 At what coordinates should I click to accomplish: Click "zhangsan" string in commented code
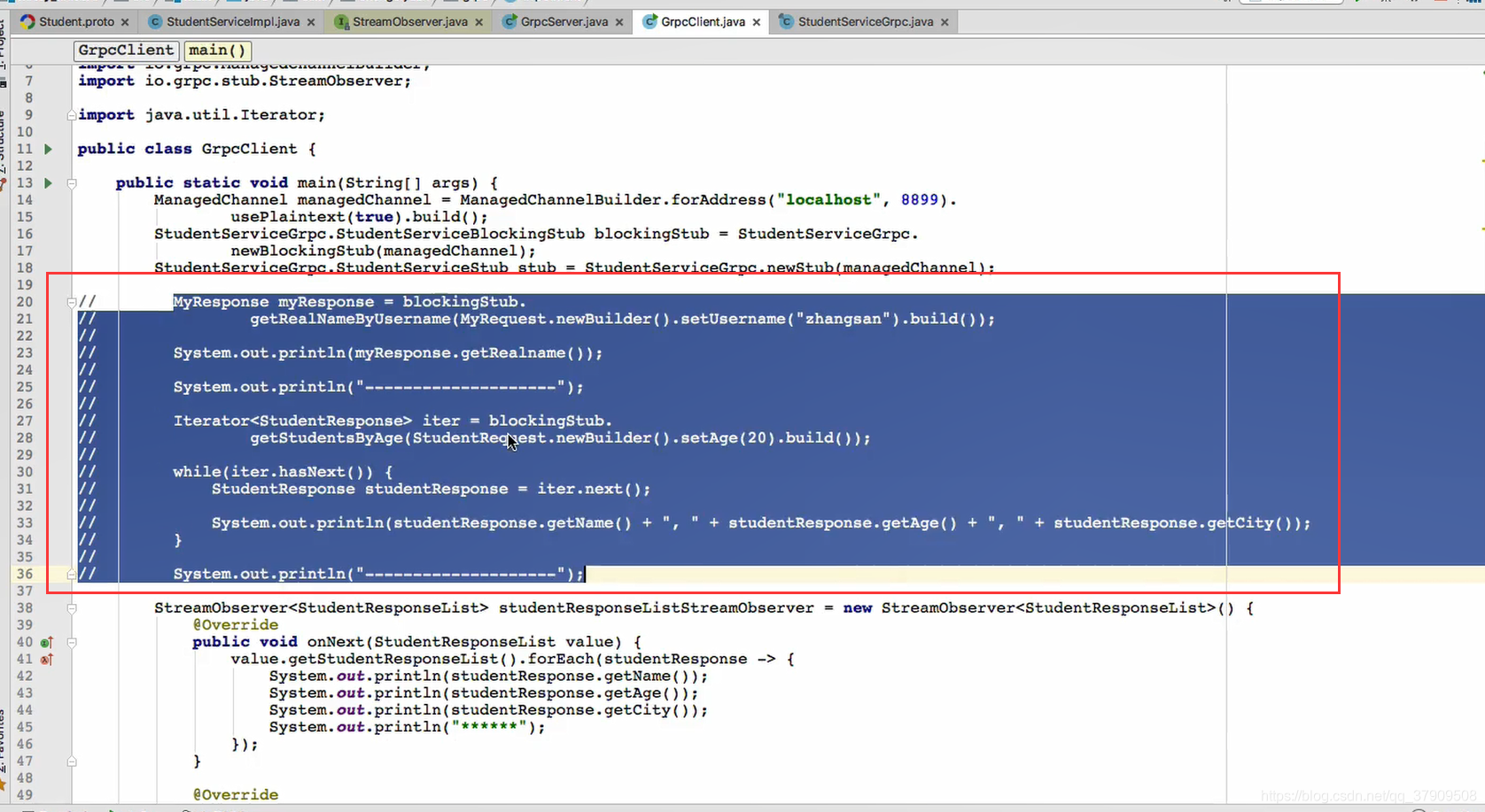(843, 319)
